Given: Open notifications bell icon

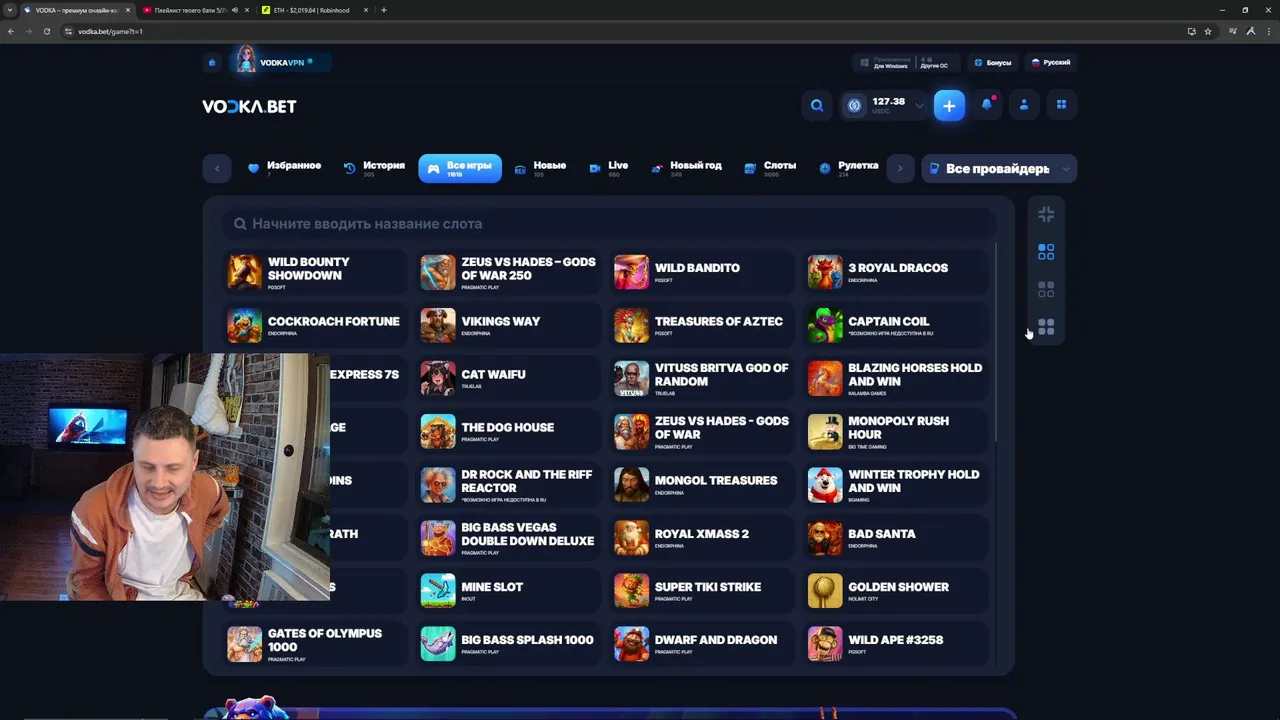Looking at the screenshot, I should pyautogui.click(x=987, y=104).
